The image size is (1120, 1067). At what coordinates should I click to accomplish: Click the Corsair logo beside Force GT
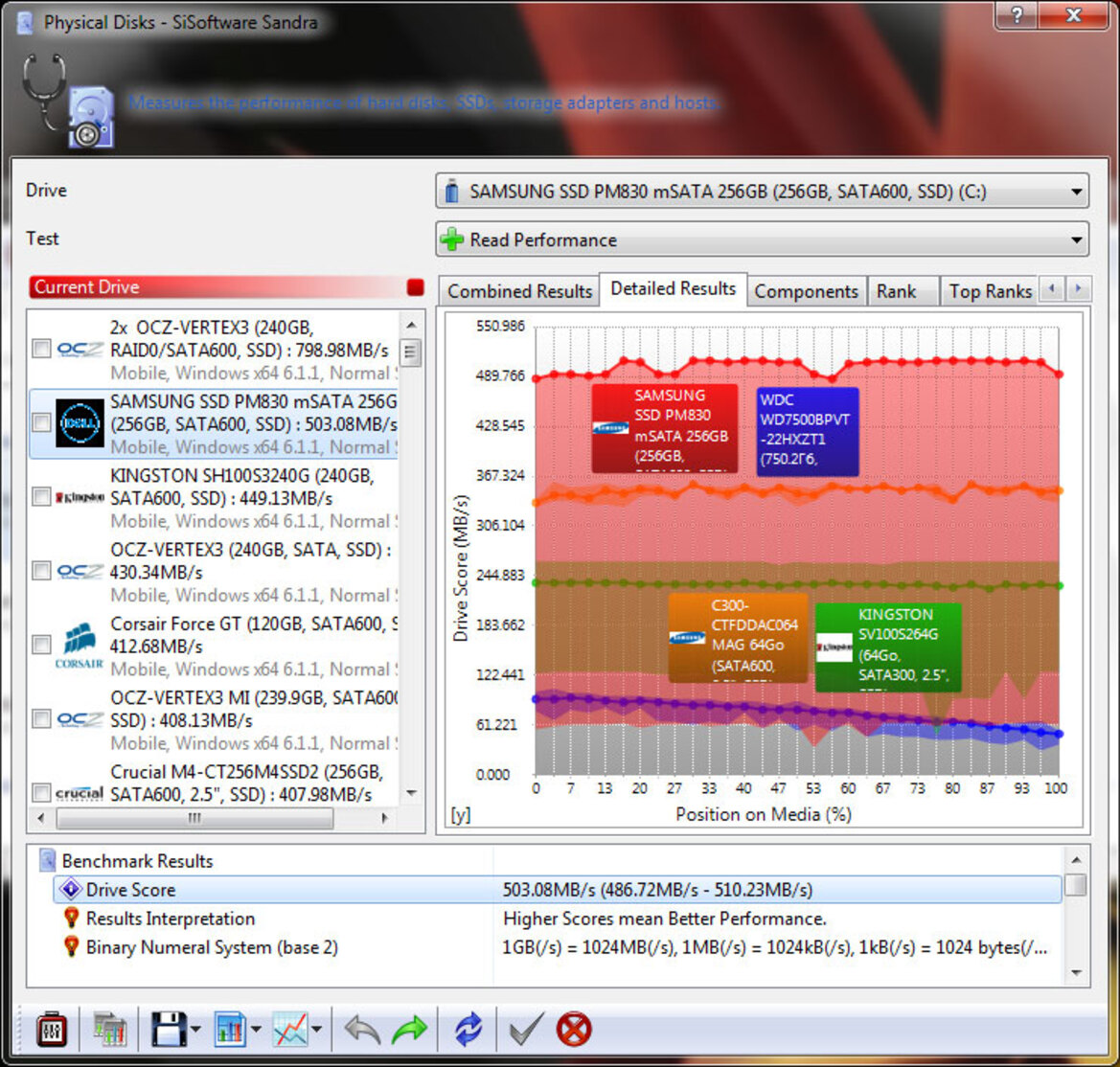pyautogui.click(x=80, y=645)
